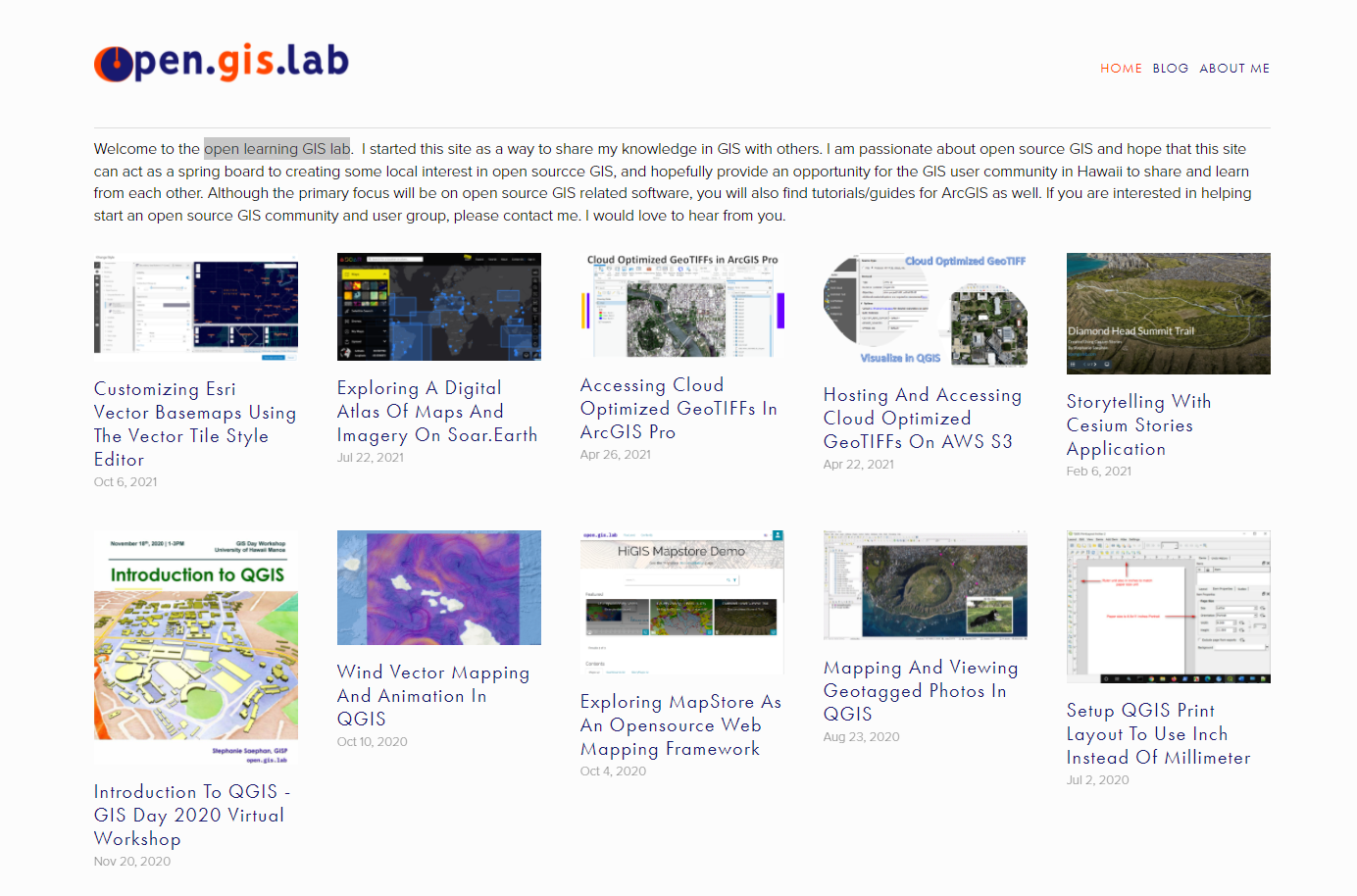Click the Apr 26, 2021 post date

click(x=616, y=455)
